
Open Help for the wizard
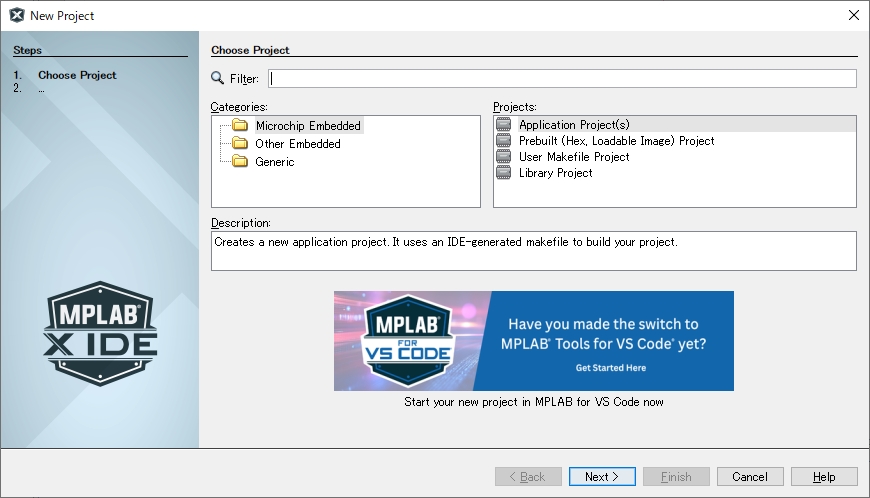824,477
